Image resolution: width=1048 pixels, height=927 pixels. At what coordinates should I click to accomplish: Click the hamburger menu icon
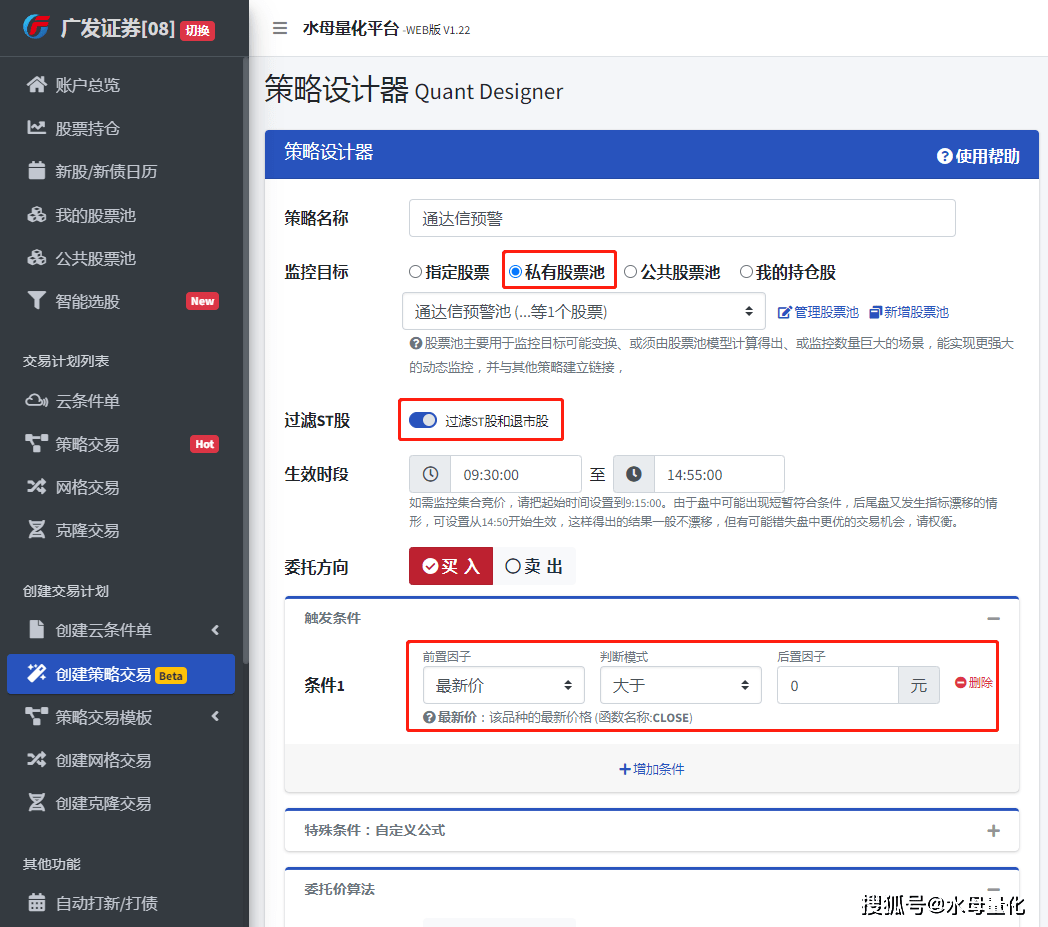(x=279, y=28)
